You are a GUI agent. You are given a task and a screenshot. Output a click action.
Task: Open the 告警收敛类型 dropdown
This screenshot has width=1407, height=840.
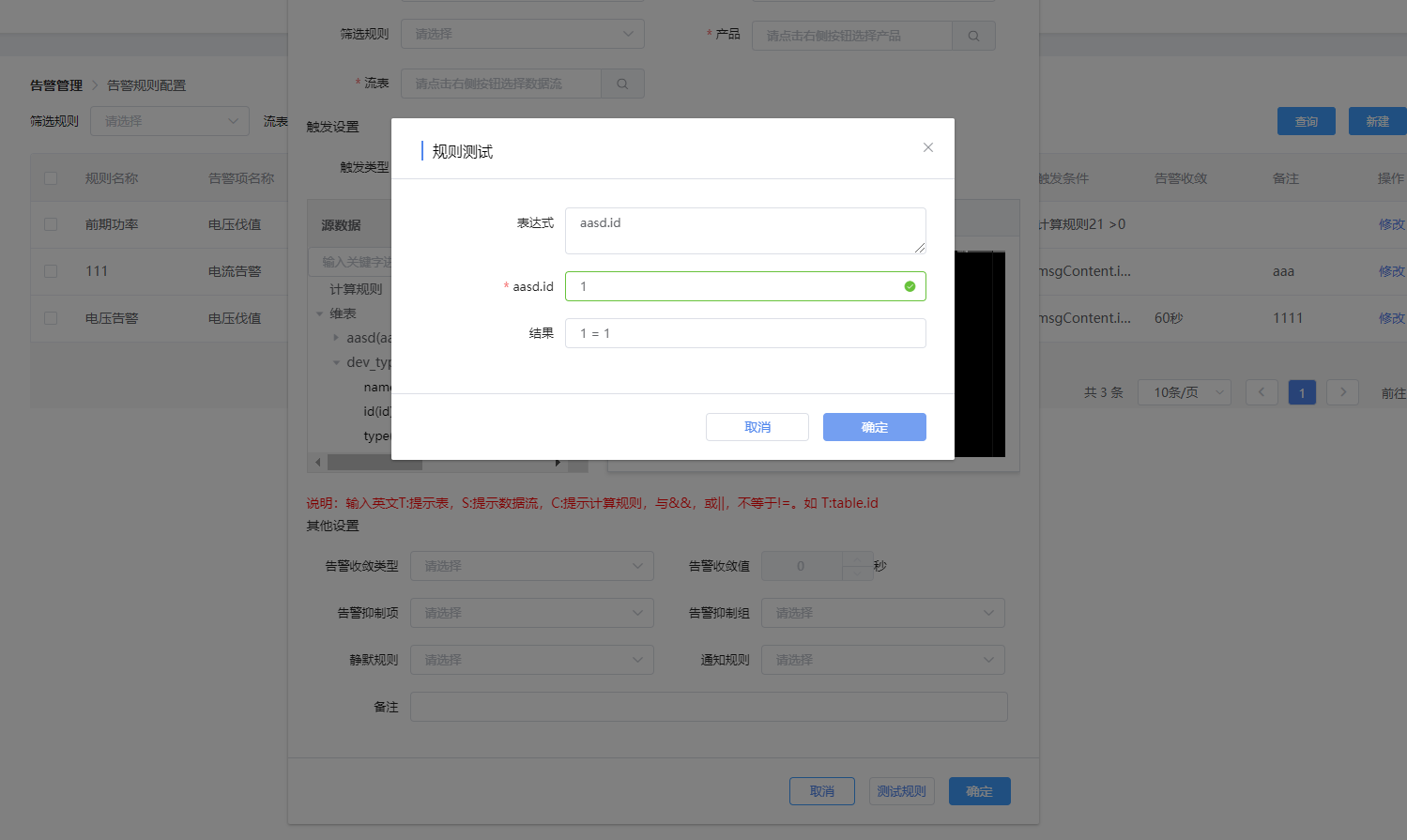532,566
